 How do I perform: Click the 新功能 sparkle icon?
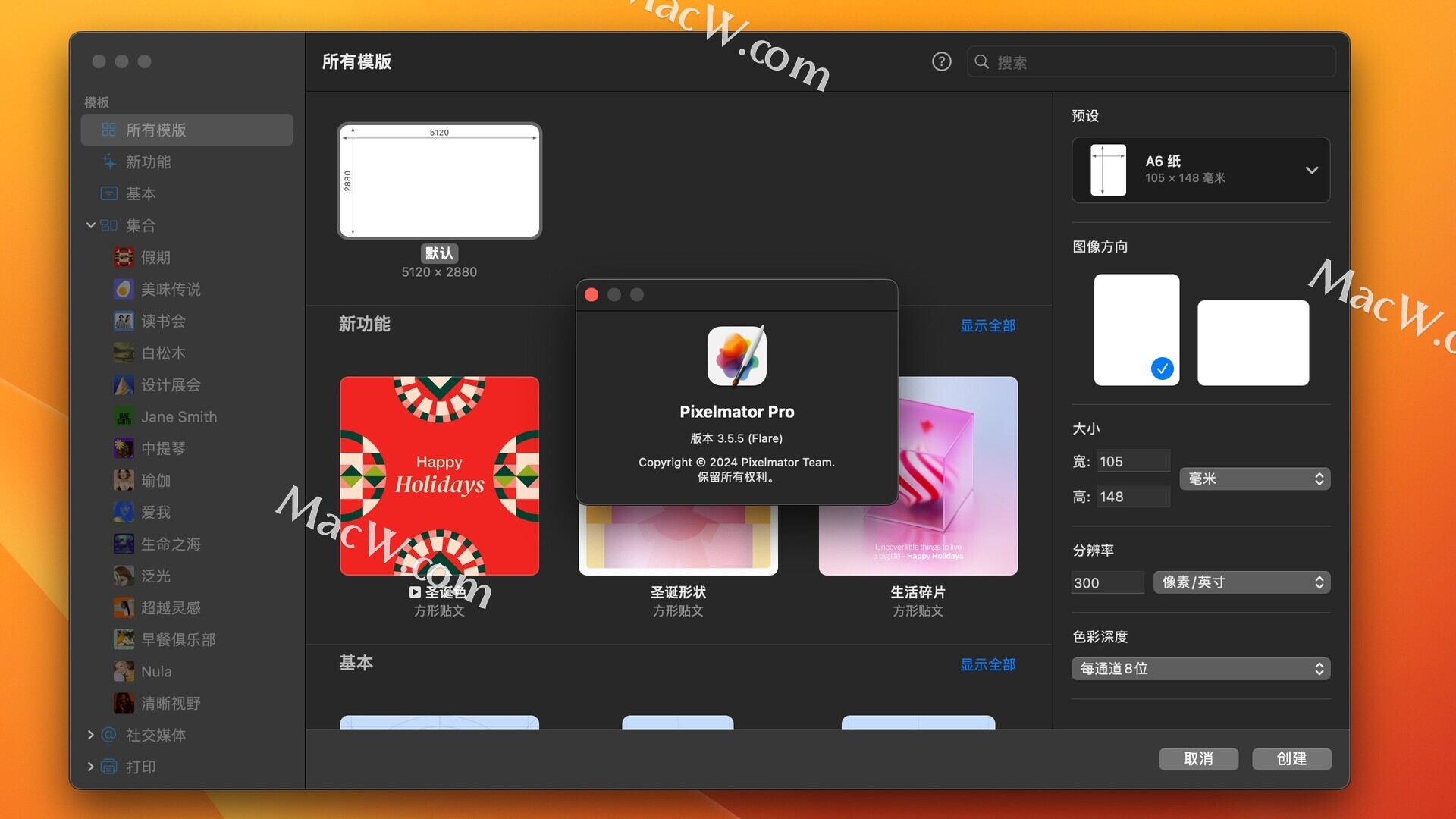point(108,162)
